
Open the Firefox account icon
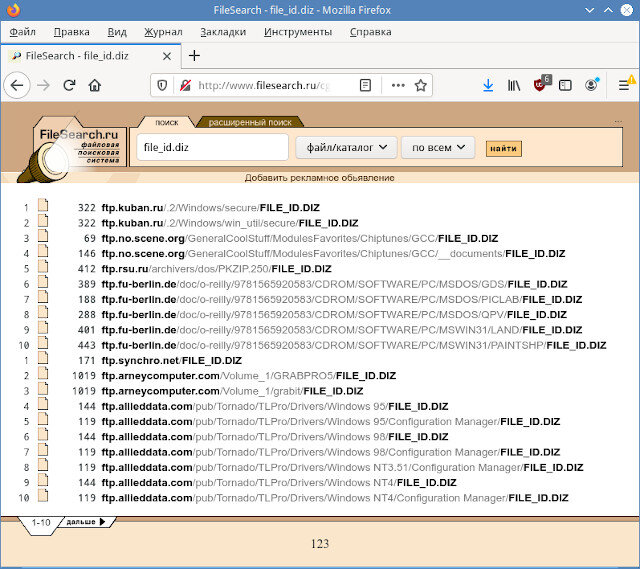pos(591,85)
